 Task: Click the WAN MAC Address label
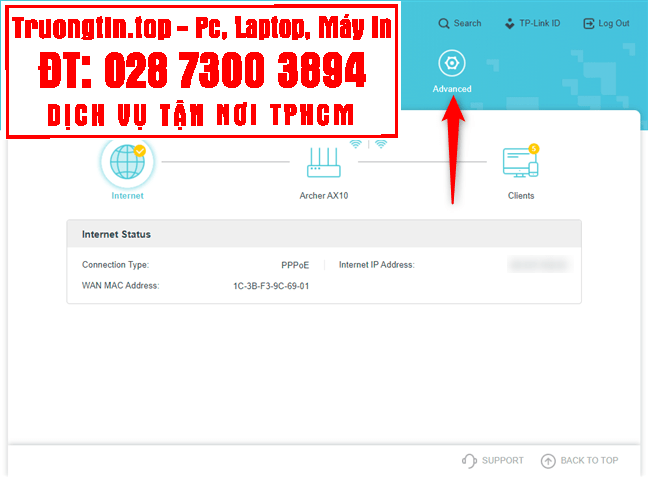[x=120, y=286]
